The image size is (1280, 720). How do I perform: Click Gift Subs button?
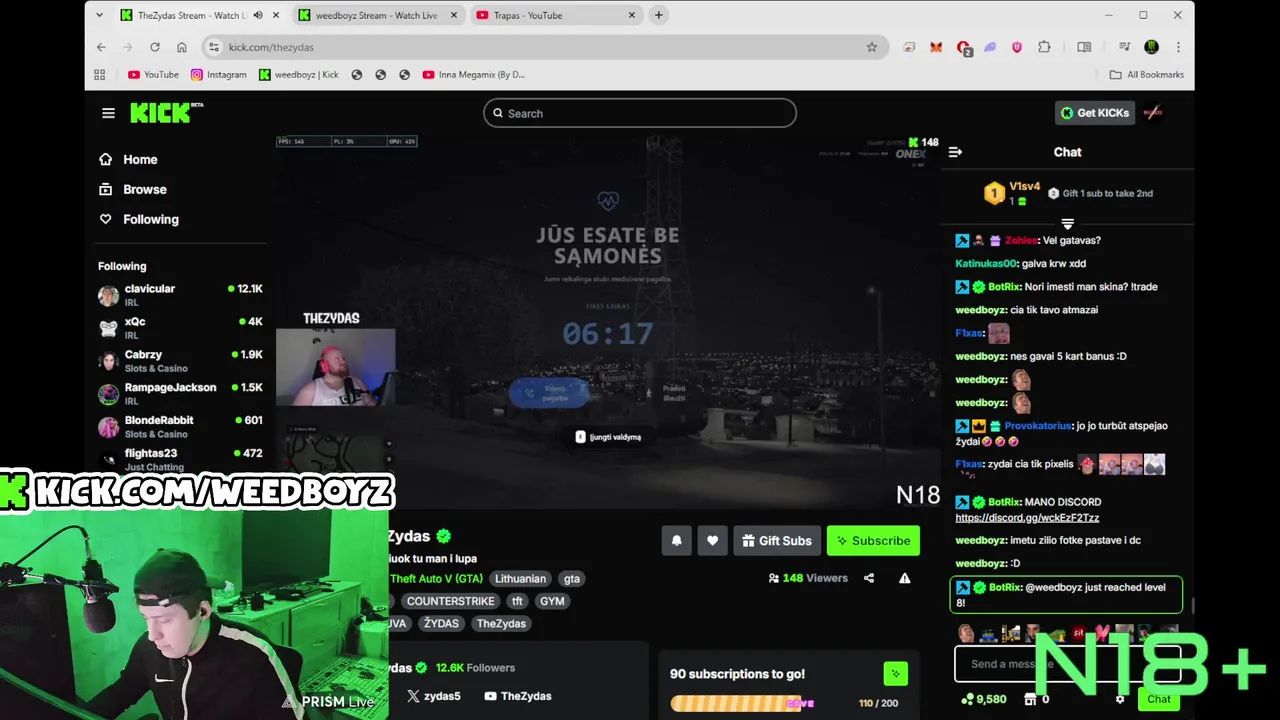pos(777,541)
